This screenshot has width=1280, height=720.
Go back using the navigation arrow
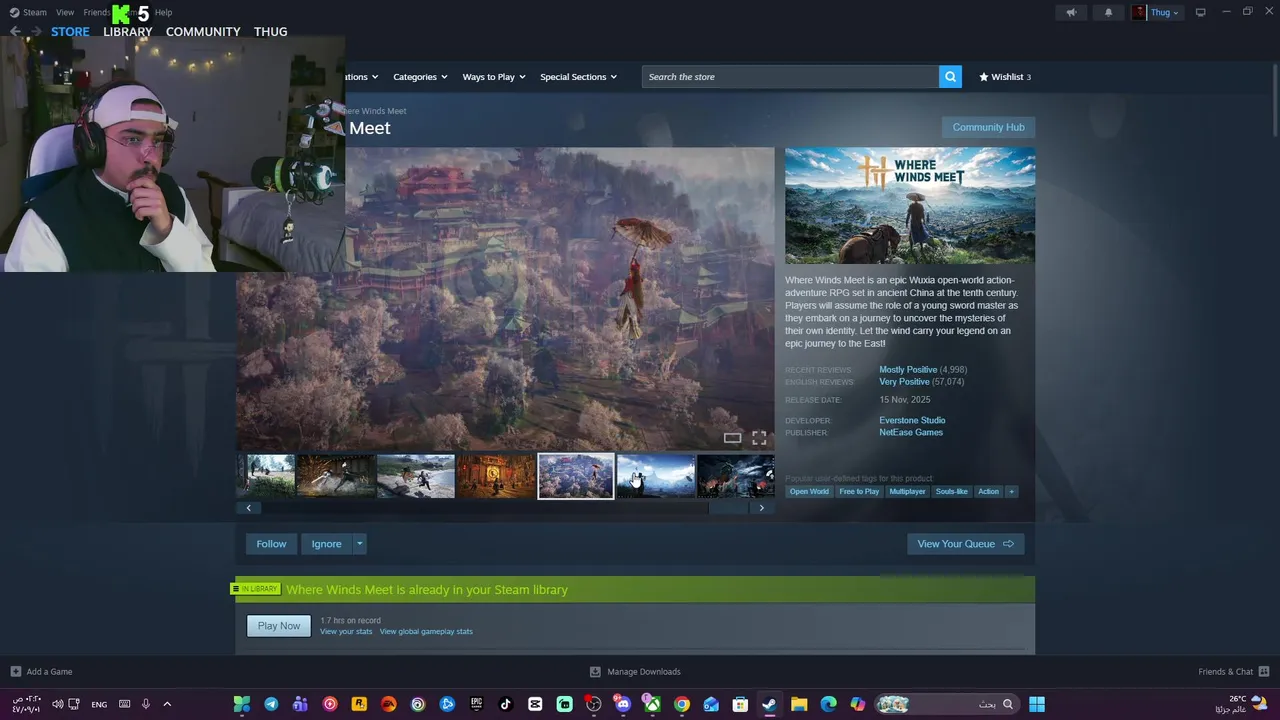tap(15, 32)
